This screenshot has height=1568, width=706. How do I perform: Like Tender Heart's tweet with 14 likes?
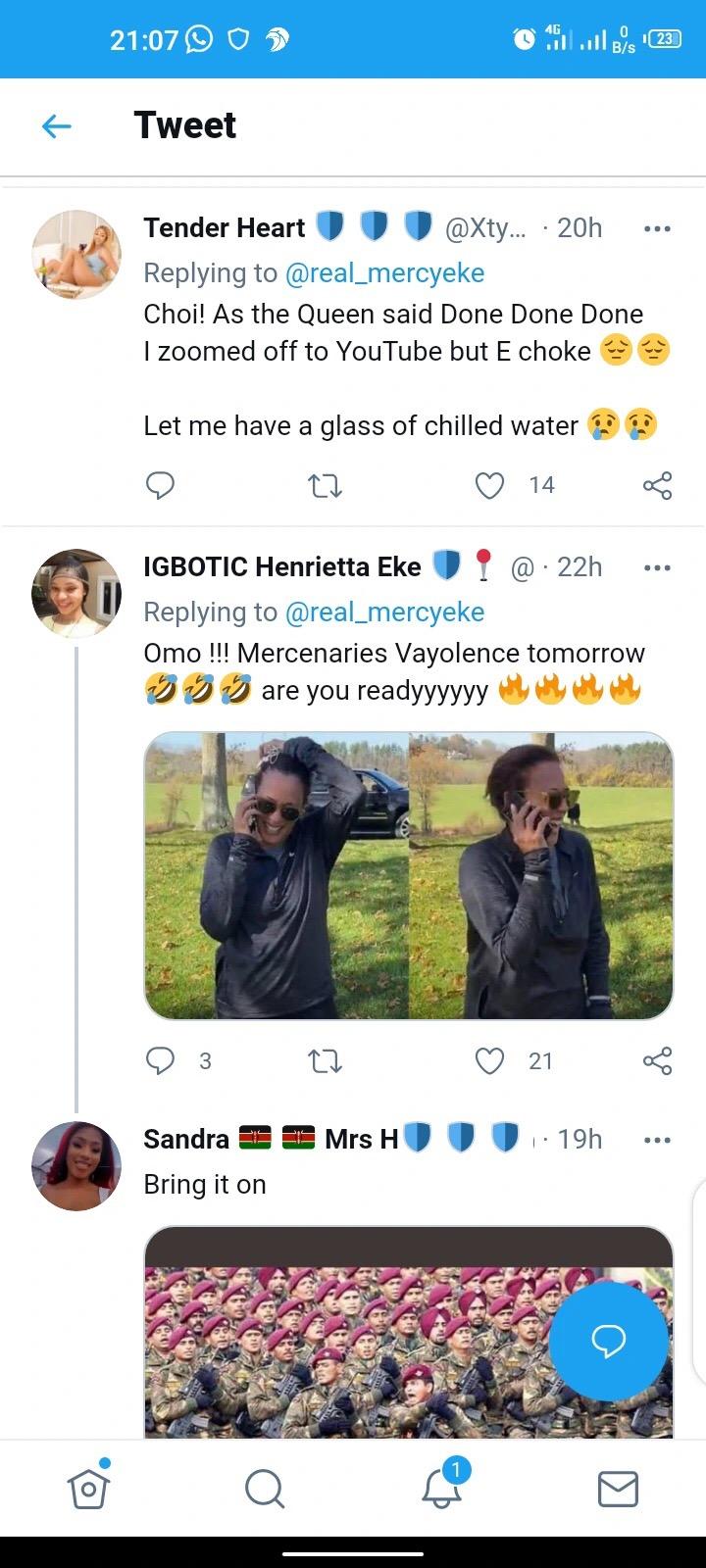pyautogui.click(x=489, y=485)
